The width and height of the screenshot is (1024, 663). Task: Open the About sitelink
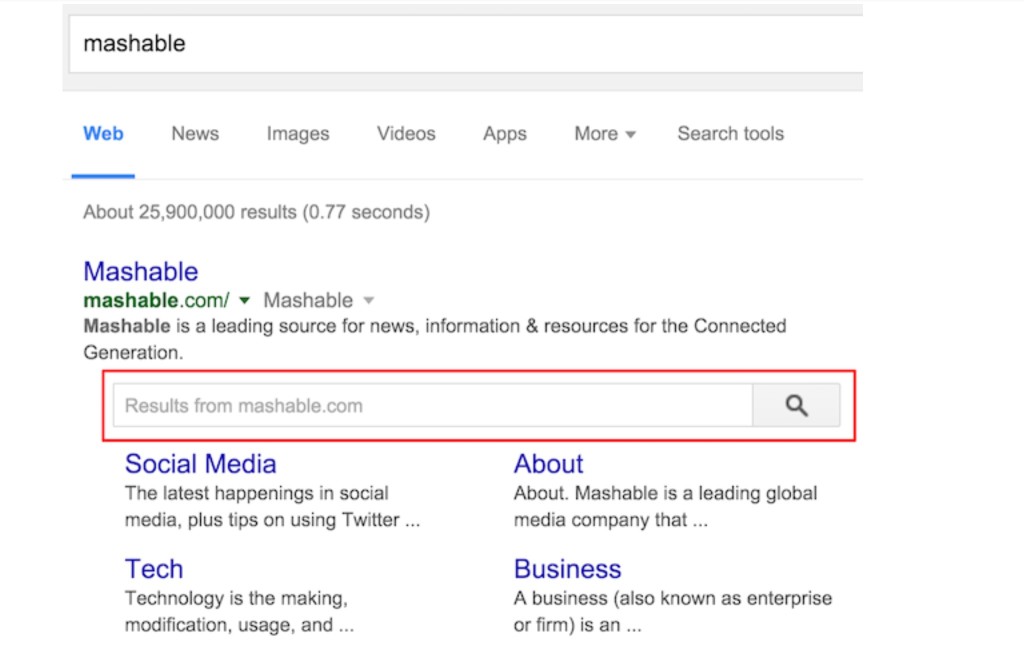click(548, 464)
